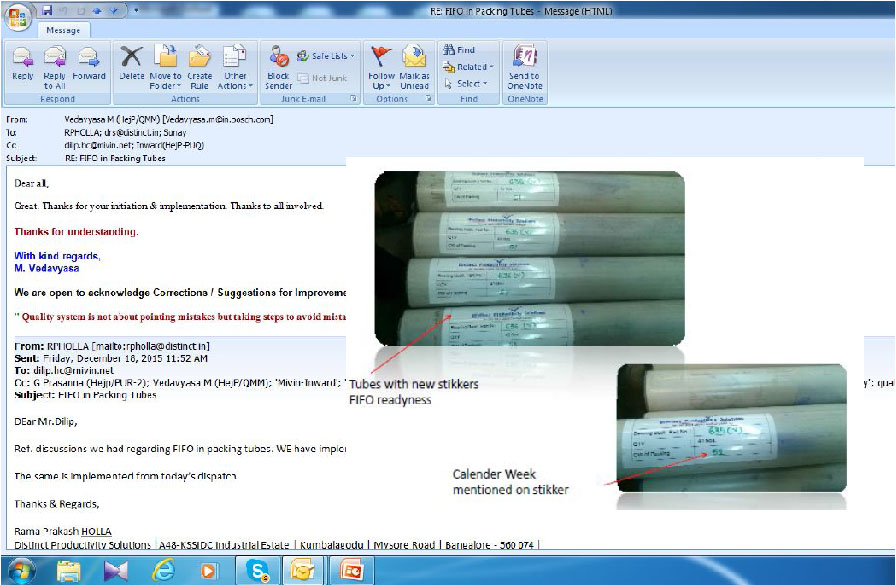The width and height of the screenshot is (896, 585).
Task: Go to the previous item with the up arrow
Action: [x=98, y=11]
